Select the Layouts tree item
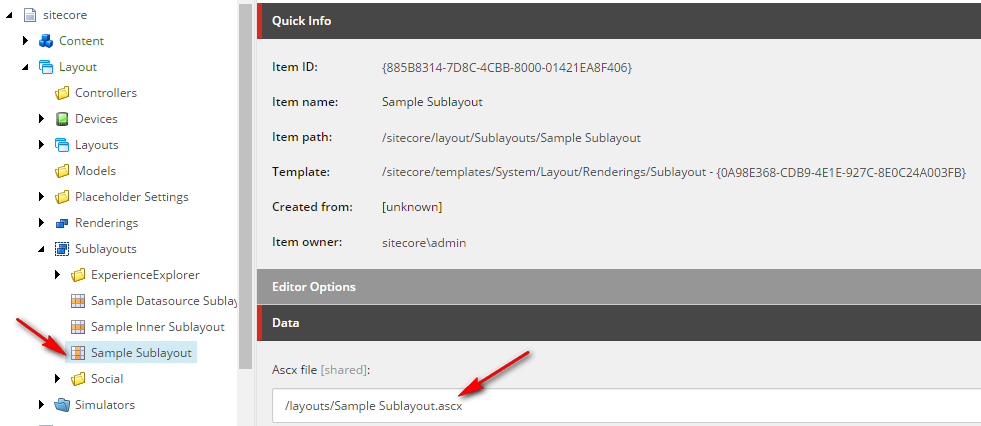 pyautogui.click(x=96, y=145)
